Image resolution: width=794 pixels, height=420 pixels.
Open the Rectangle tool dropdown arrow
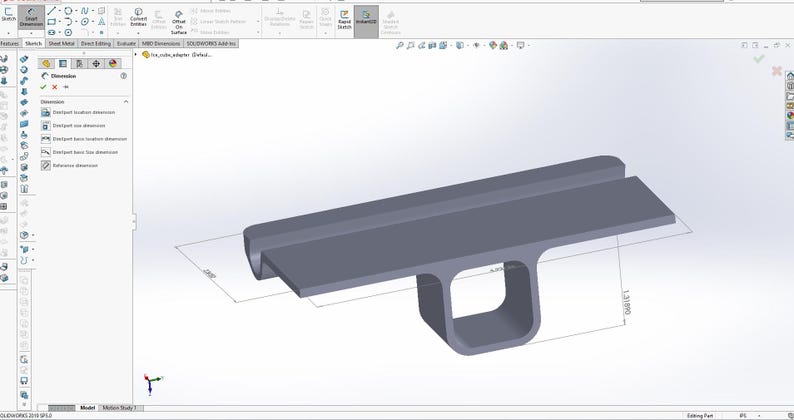[x=59, y=22]
